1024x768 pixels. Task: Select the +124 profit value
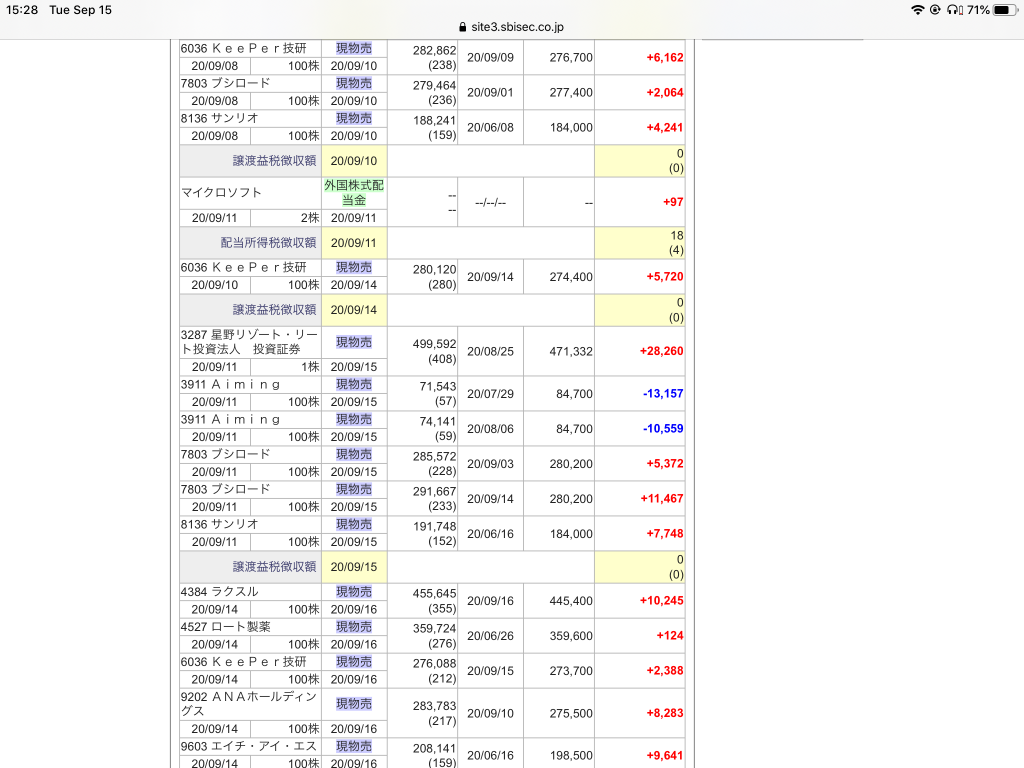click(670, 635)
